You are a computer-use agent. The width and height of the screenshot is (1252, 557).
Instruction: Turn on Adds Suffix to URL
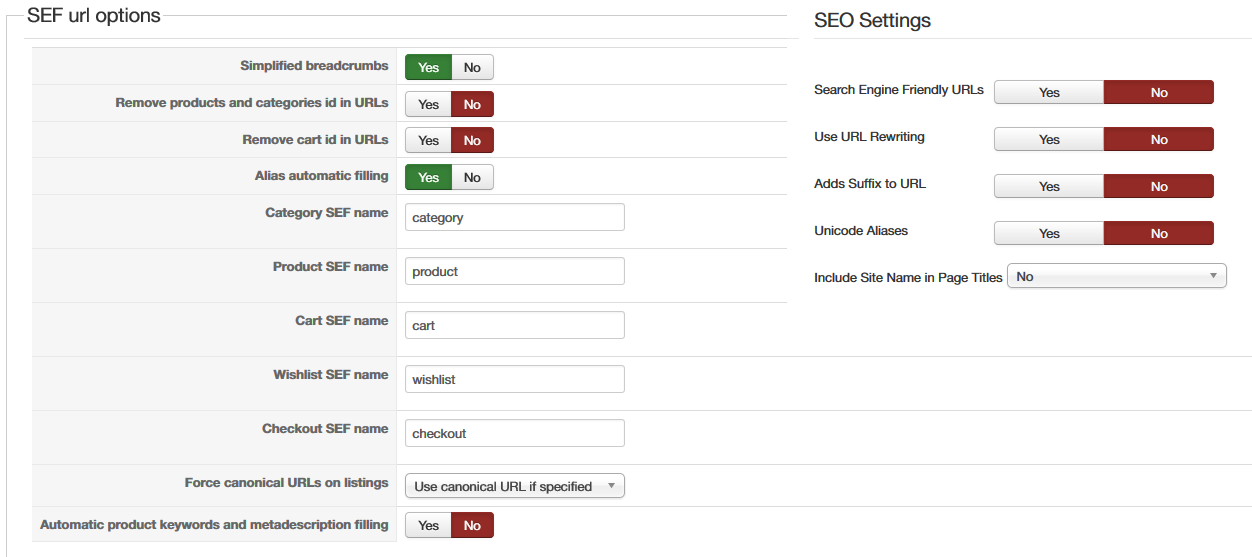[1048, 186]
